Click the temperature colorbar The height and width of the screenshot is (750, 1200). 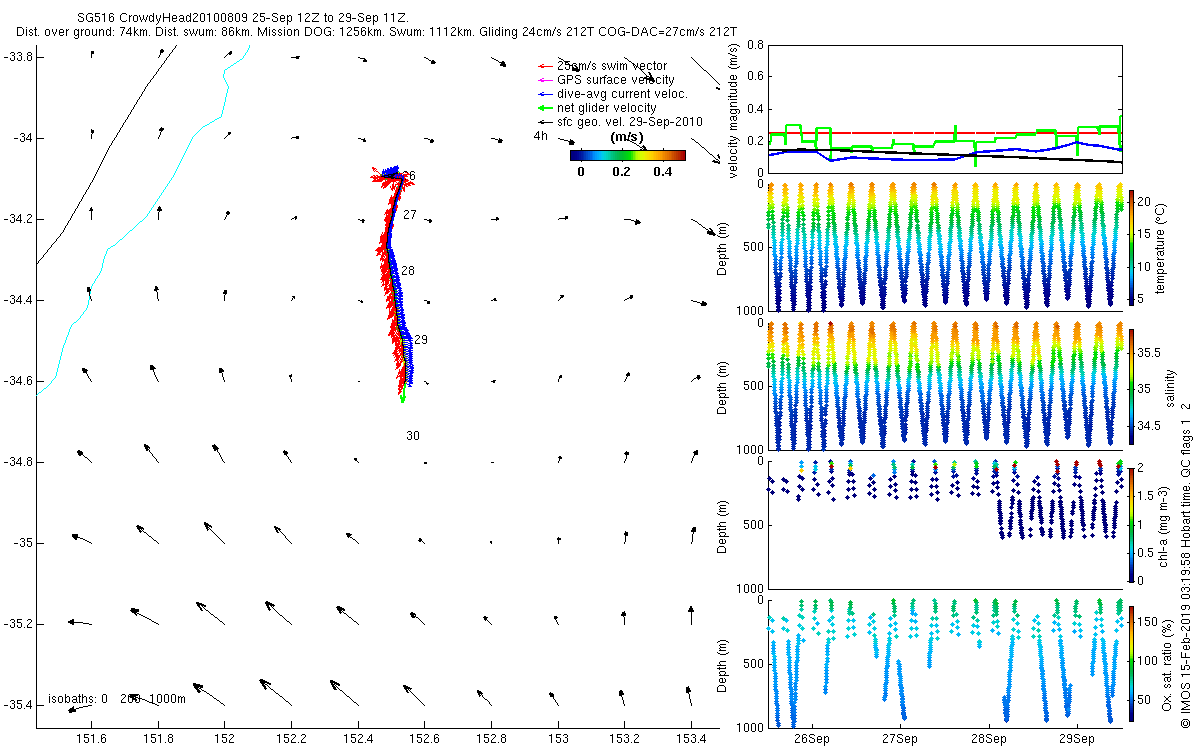click(1132, 247)
